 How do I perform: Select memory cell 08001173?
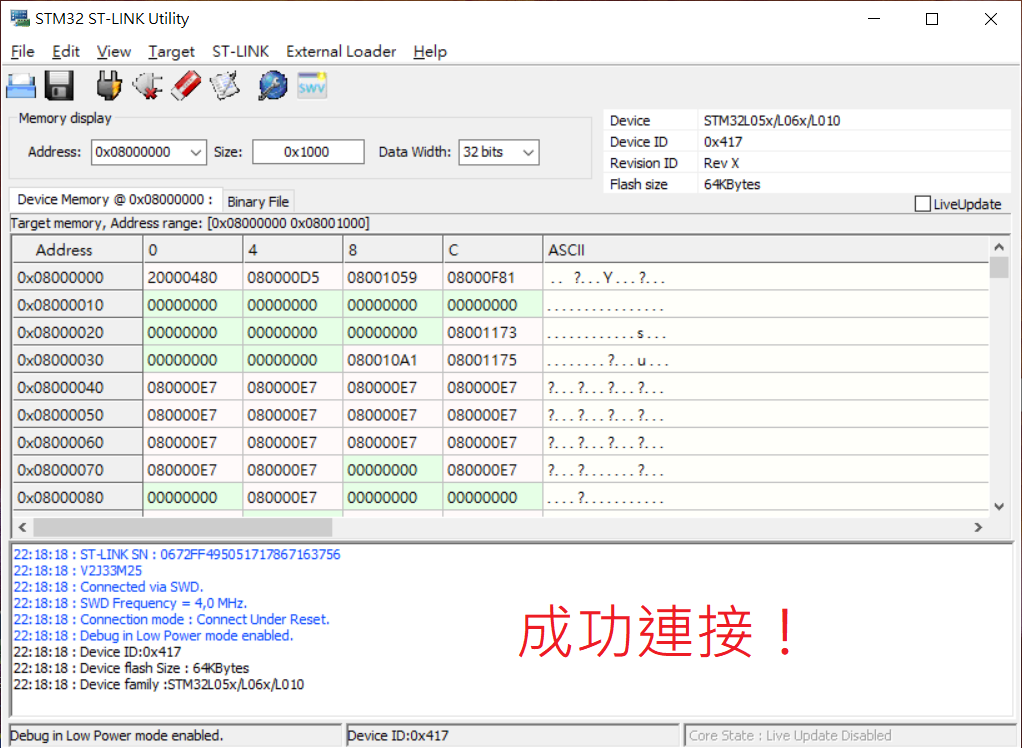(493, 332)
